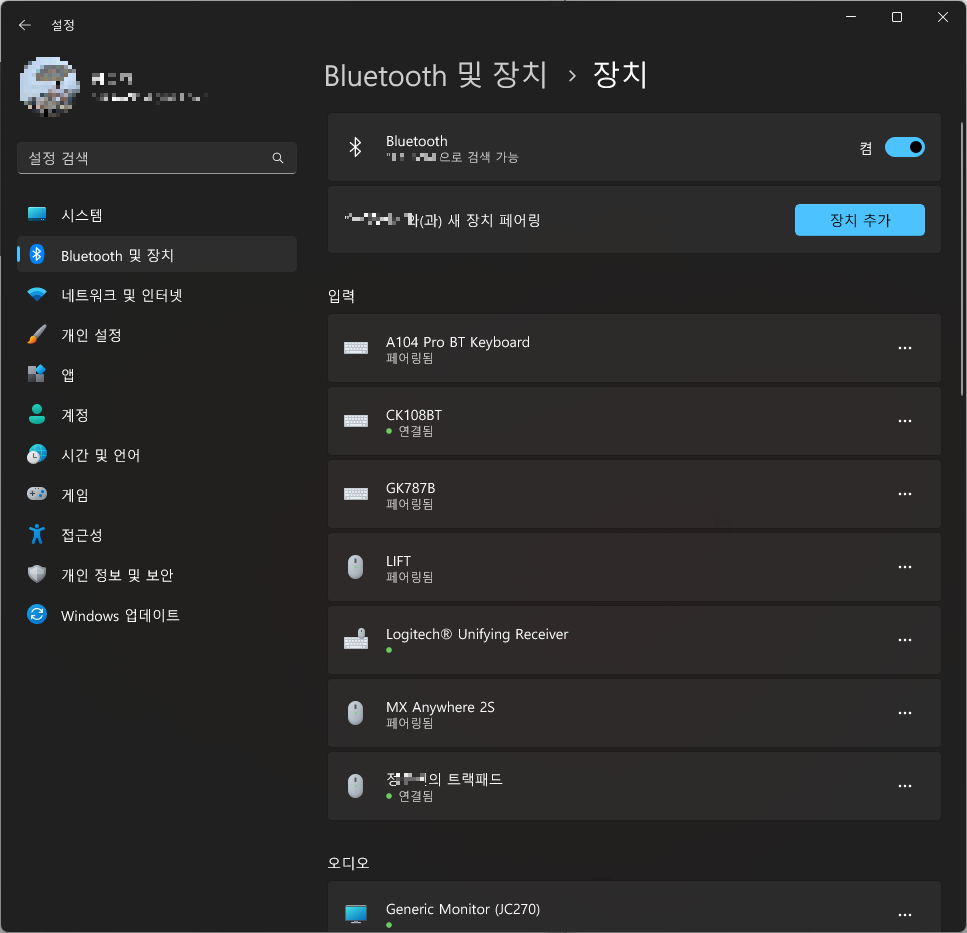Open more options for Generic Monitor (JC270)

904,915
